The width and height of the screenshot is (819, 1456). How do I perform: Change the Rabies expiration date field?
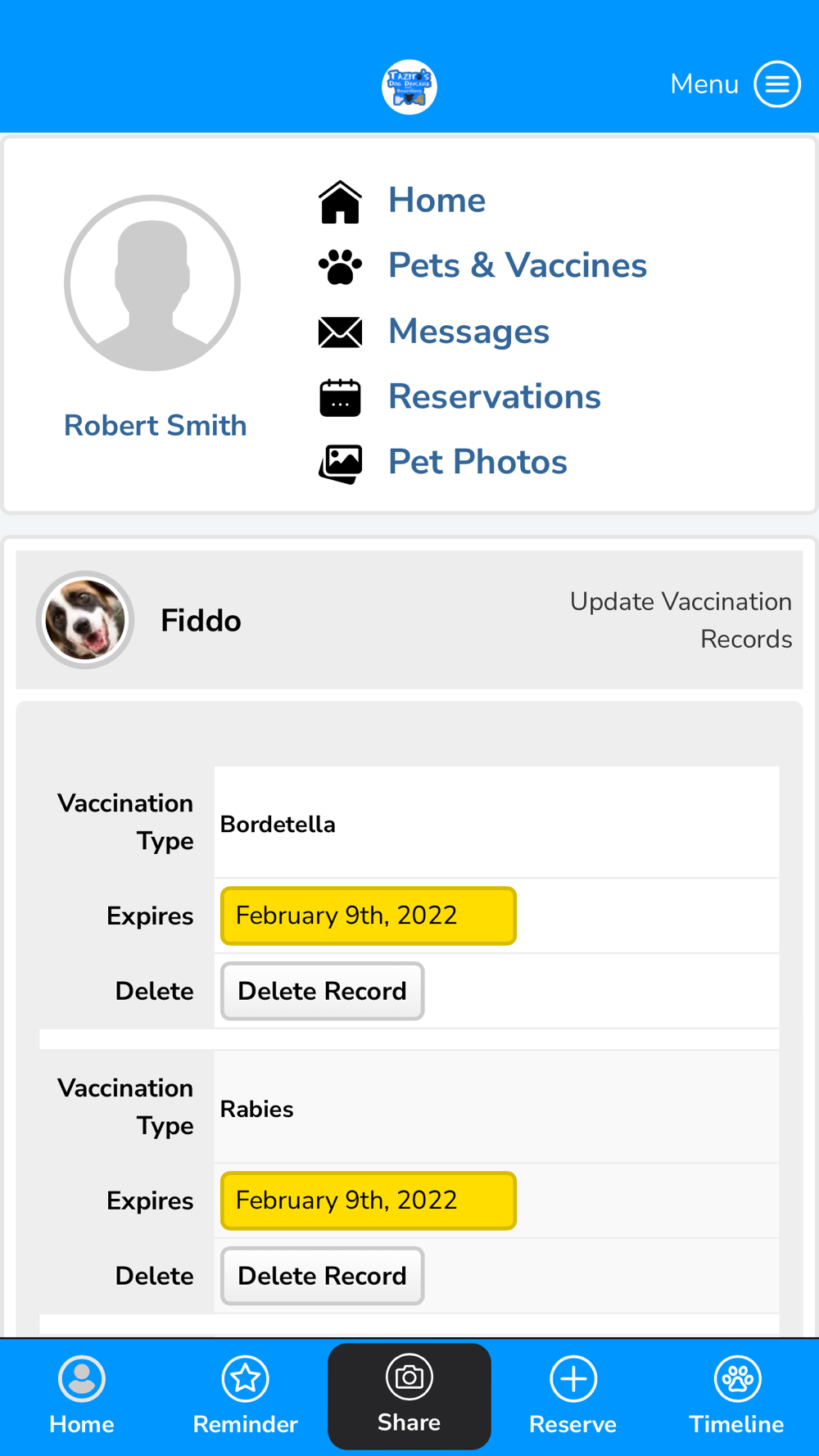[x=368, y=1201]
